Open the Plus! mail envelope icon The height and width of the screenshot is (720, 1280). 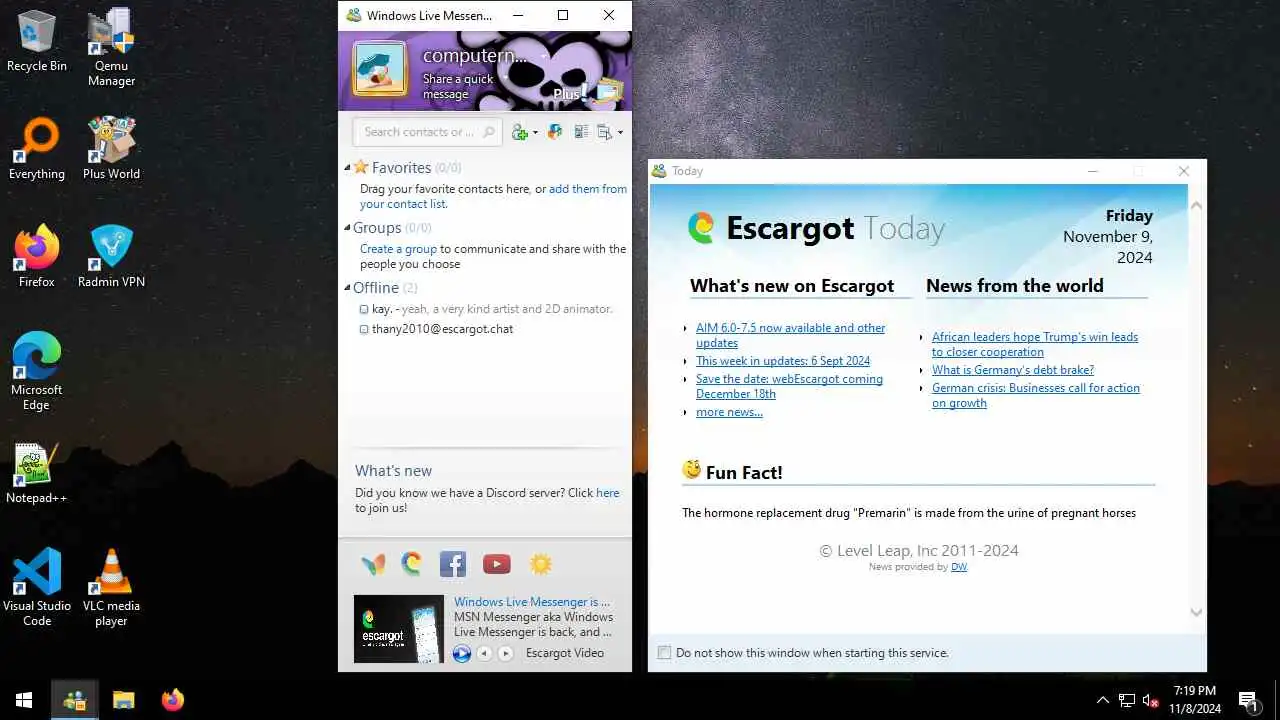(x=608, y=93)
